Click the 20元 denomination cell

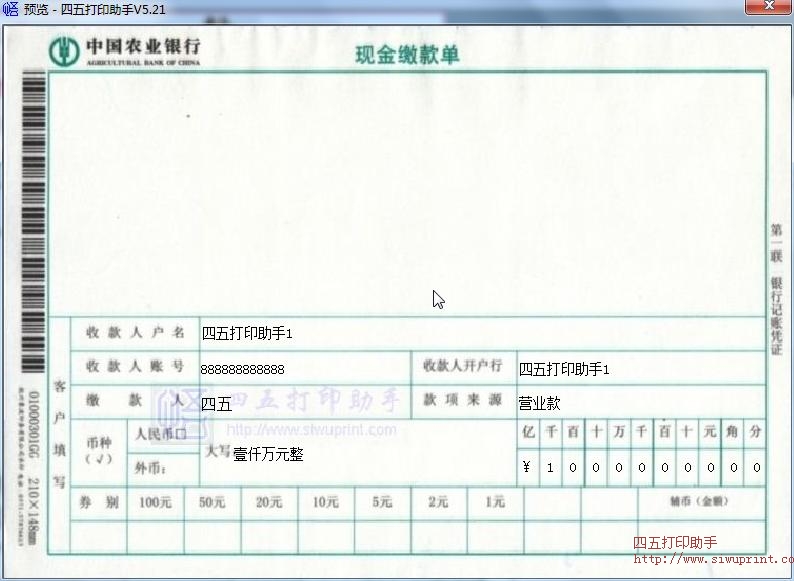(269, 502)
